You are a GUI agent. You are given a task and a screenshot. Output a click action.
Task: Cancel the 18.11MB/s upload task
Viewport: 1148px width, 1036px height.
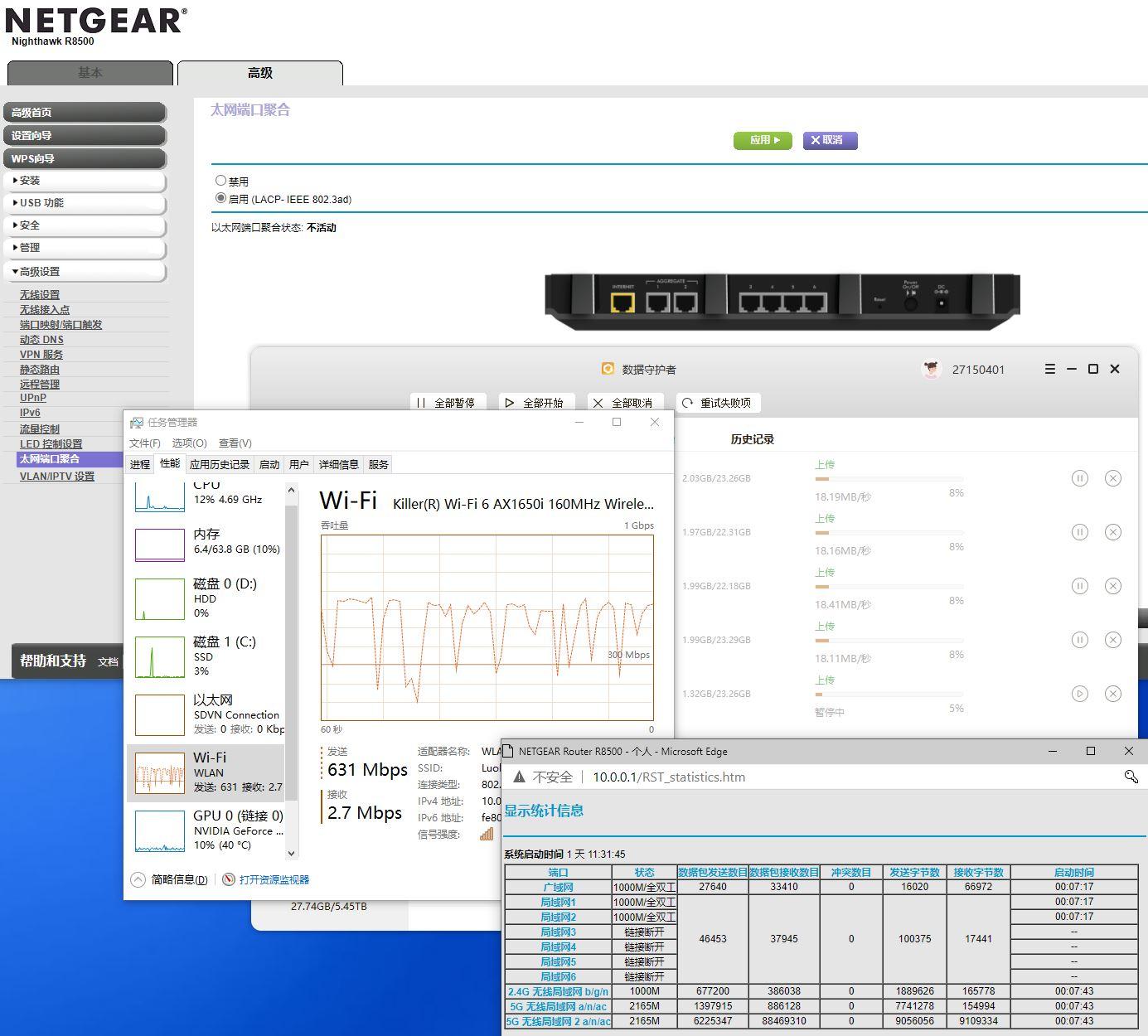click(x=1113, y=640)
